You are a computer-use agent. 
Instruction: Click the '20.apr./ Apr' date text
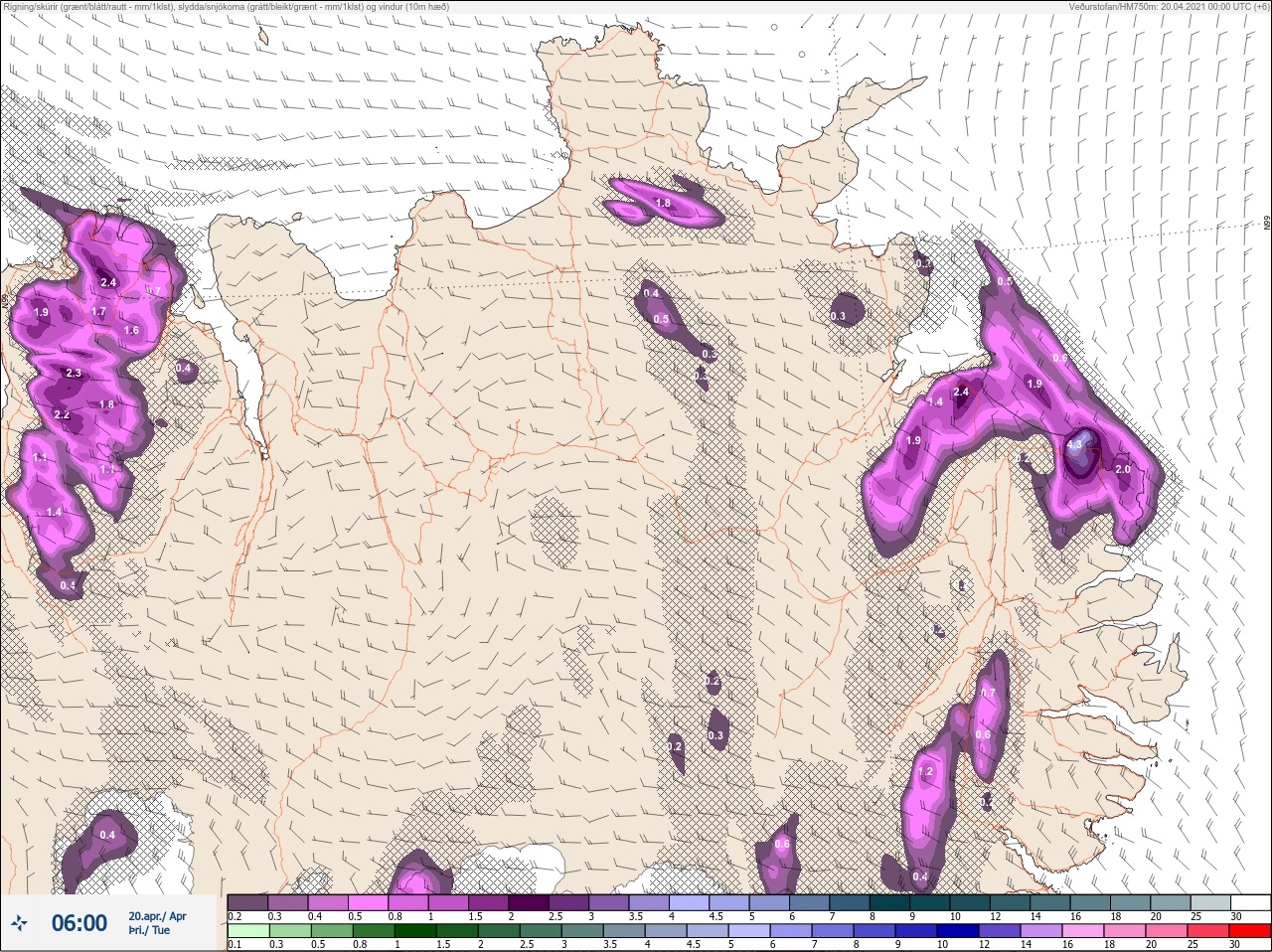click(157, 916)
